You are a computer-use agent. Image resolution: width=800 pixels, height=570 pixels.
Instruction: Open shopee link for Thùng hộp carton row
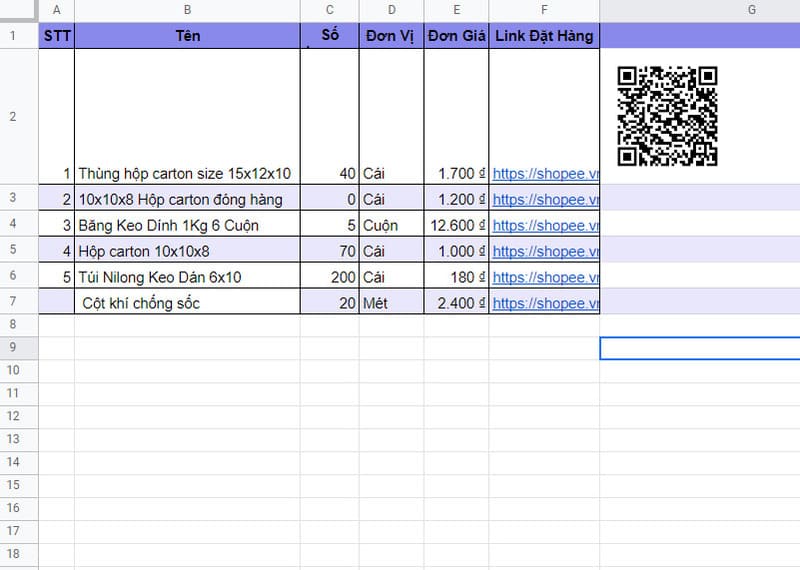[x=545, y=174]
